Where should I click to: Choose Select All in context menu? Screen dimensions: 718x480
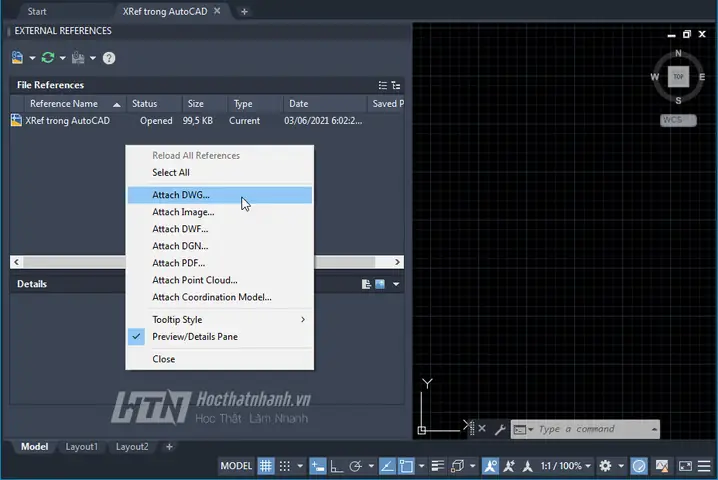pos(220,173)
